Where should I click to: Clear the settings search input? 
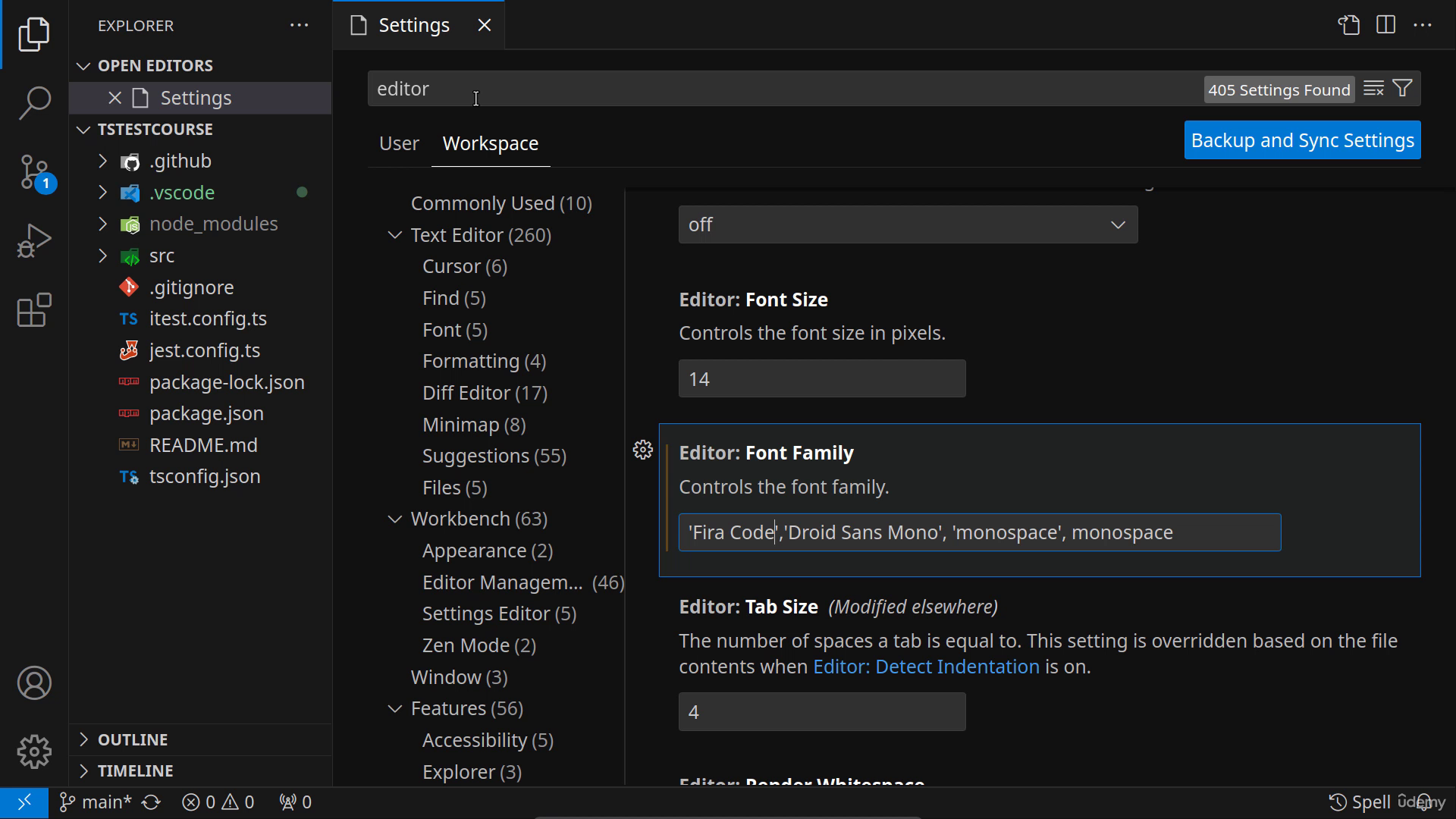click(1373, 89)
